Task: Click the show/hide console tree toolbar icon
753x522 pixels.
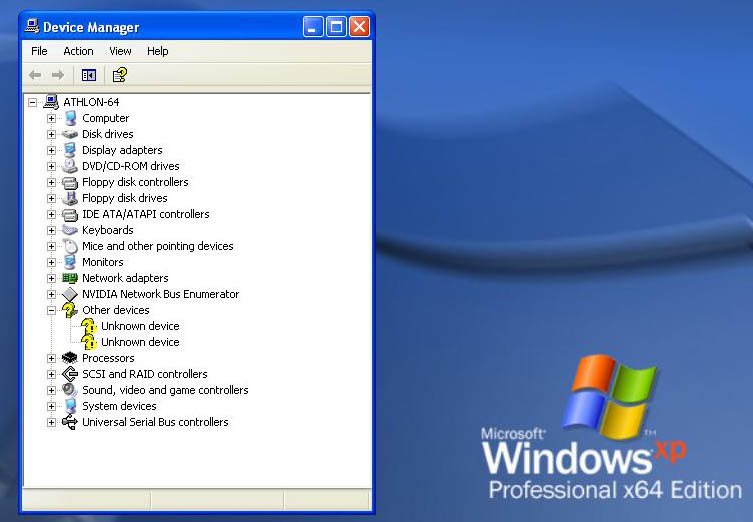Action: pos(89,75)
